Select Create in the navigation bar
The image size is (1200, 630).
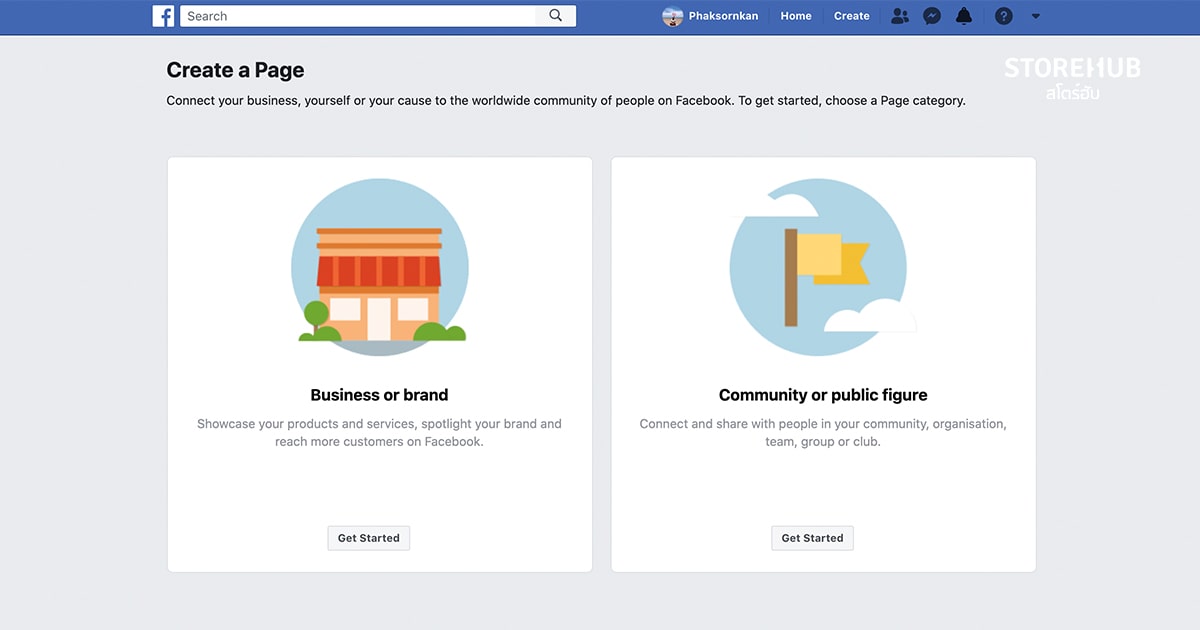tap(851, 15)
